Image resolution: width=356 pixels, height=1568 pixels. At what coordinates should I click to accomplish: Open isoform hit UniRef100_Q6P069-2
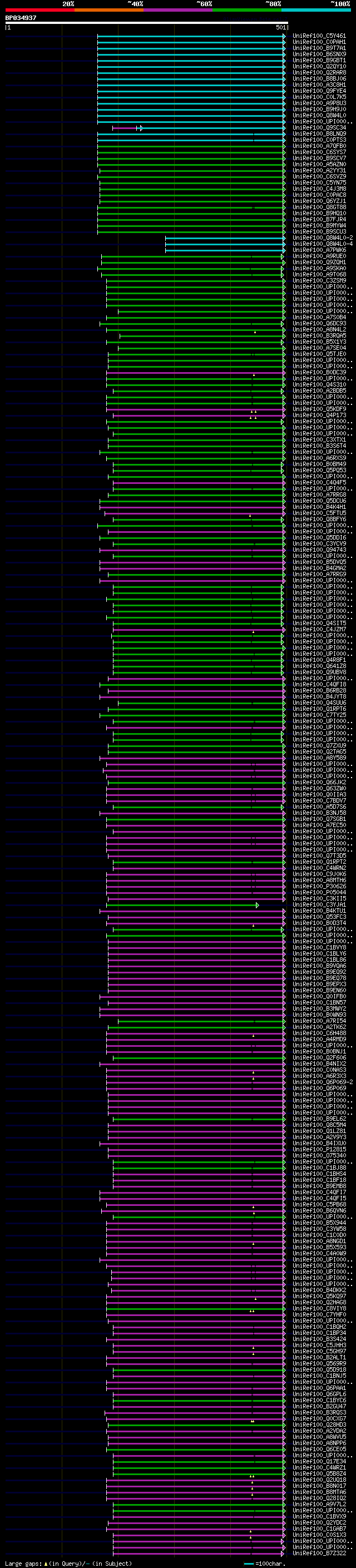pos(323,1082)
